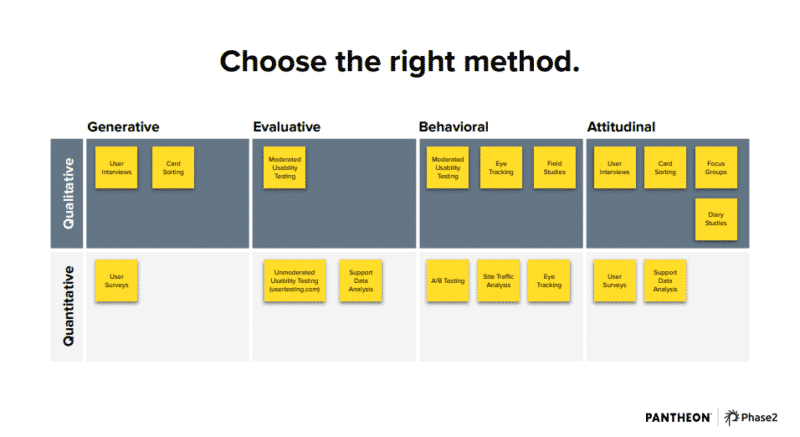Click the Attitudinal User Surveys note
Screen dimensions: 800x437
[615, 281]
